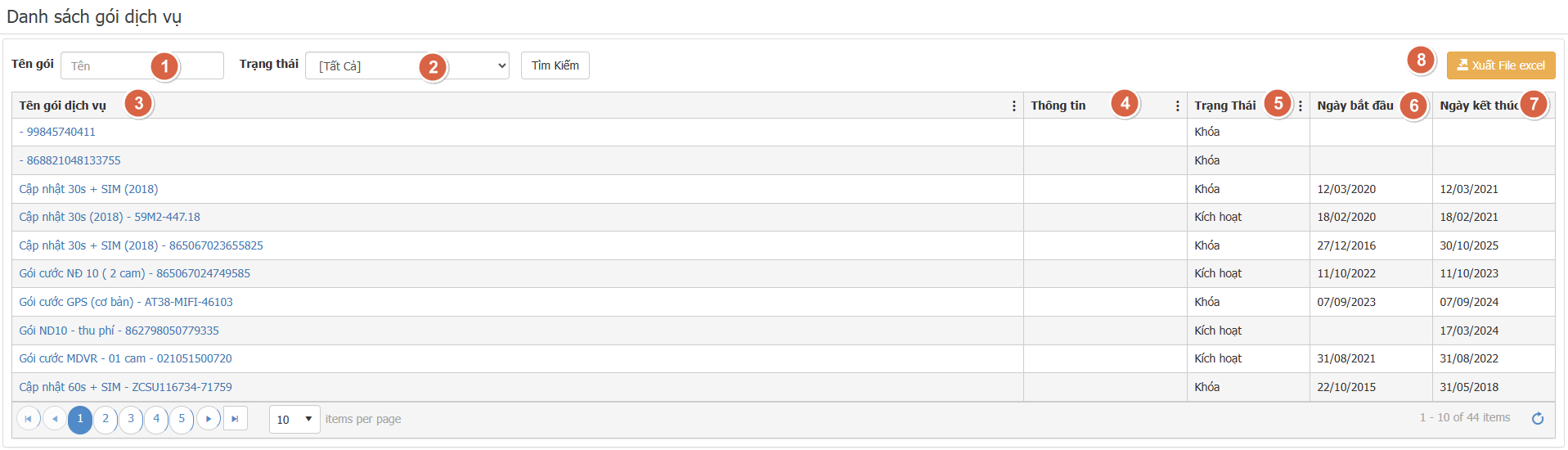Refresh the grid with reload icon
The height and width of the screenshot is (450, 1568).
tap(1538, 419)
